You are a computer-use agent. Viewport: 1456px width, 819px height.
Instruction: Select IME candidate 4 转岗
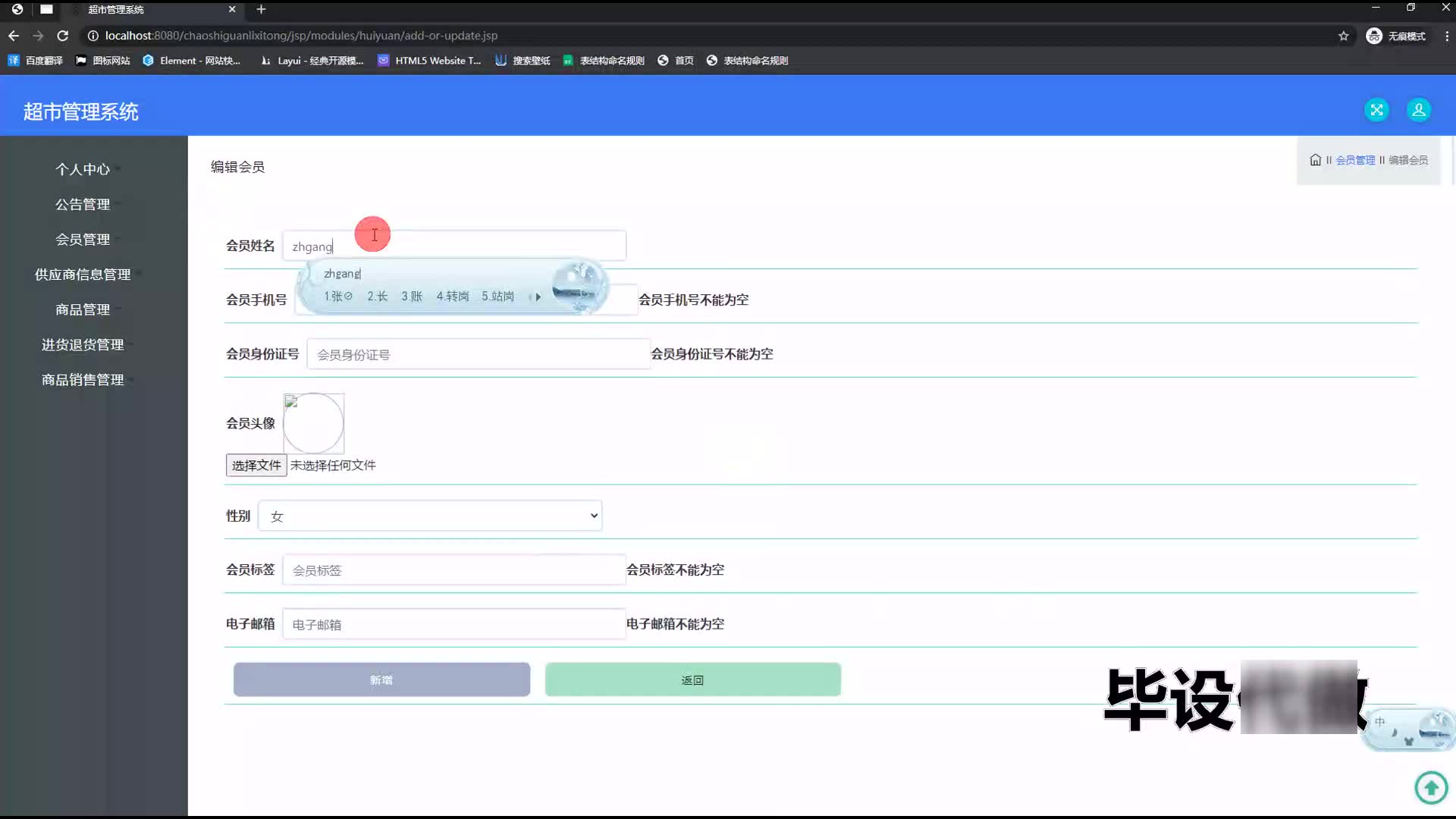[453, 297]
